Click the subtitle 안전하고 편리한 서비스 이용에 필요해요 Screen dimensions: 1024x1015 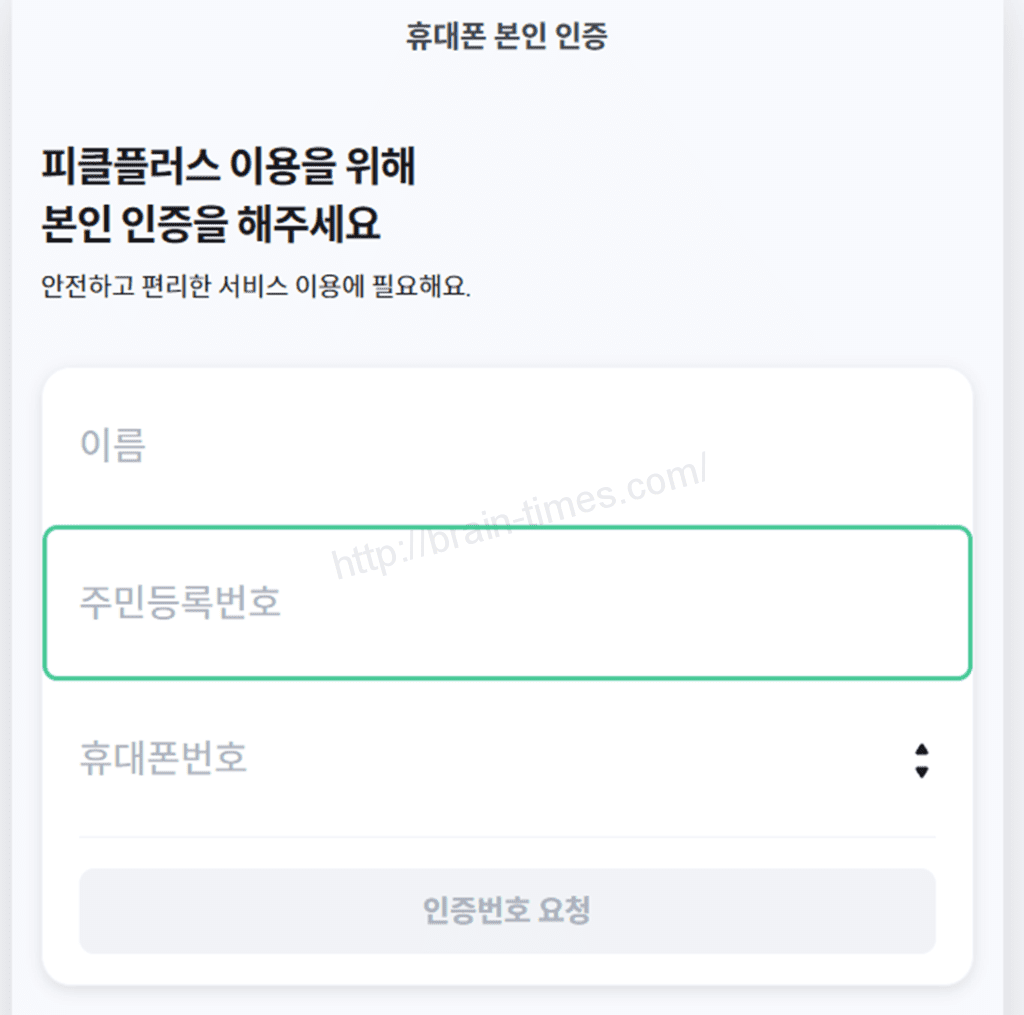click(256, 288)
